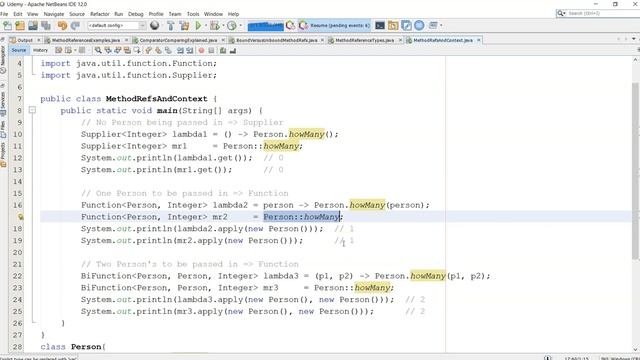This screenshot has width=640, height=360.
Task: Click the Find Selection magnifier icon
Action: click(98, 50)
